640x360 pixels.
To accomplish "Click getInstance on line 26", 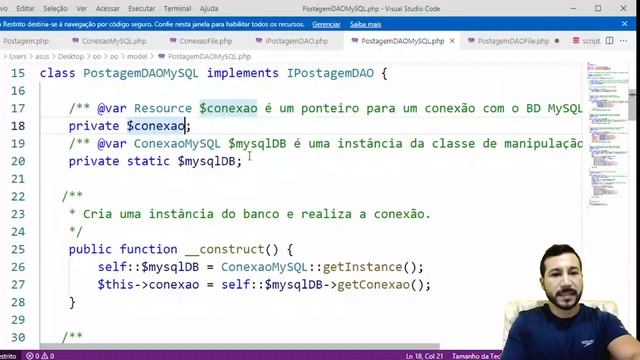I will pos(362,267).
